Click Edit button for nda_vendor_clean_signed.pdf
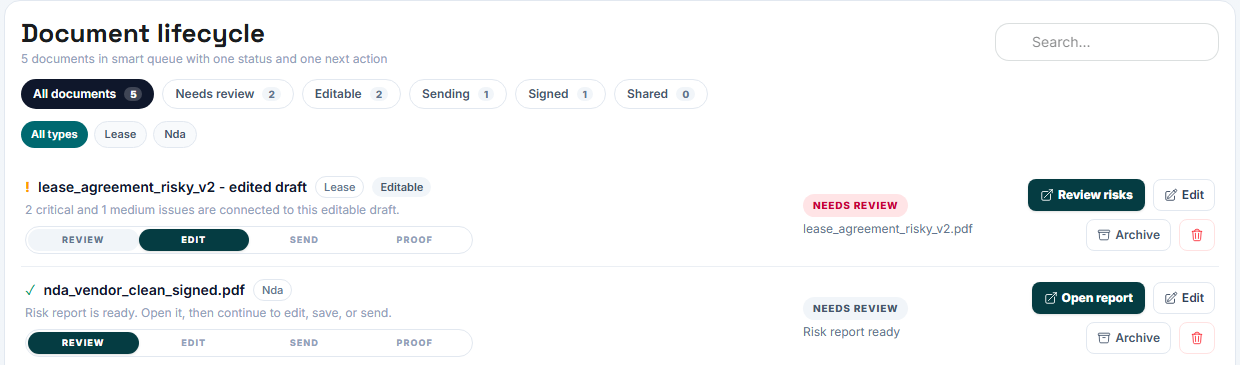This screenshot has height=365, width=1240. click(1184, 298)
